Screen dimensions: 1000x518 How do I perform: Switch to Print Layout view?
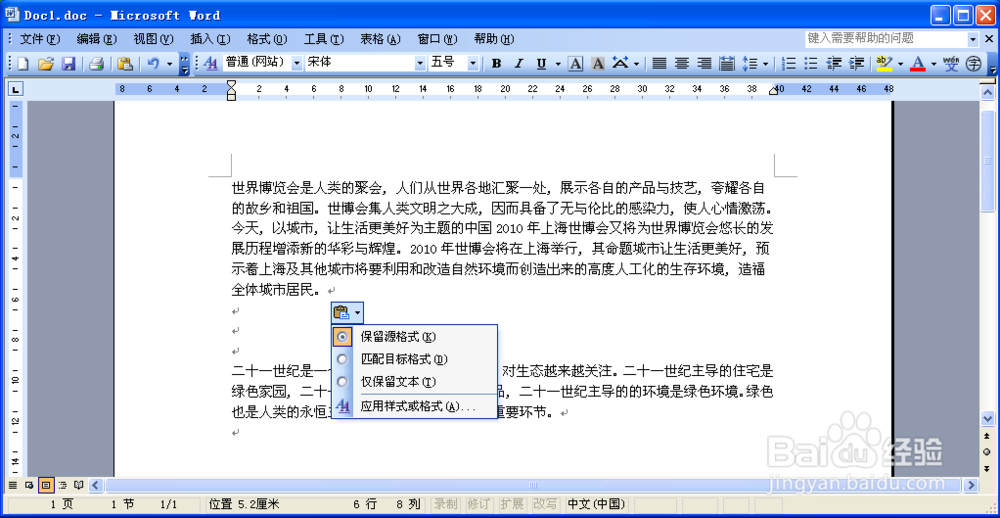(x=46, y=485)
